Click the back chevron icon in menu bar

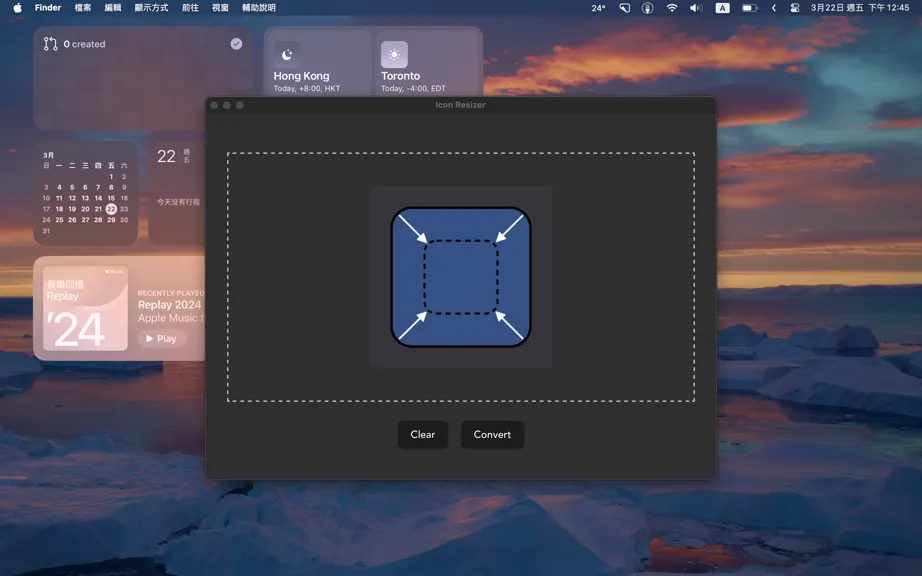(774, 8)
